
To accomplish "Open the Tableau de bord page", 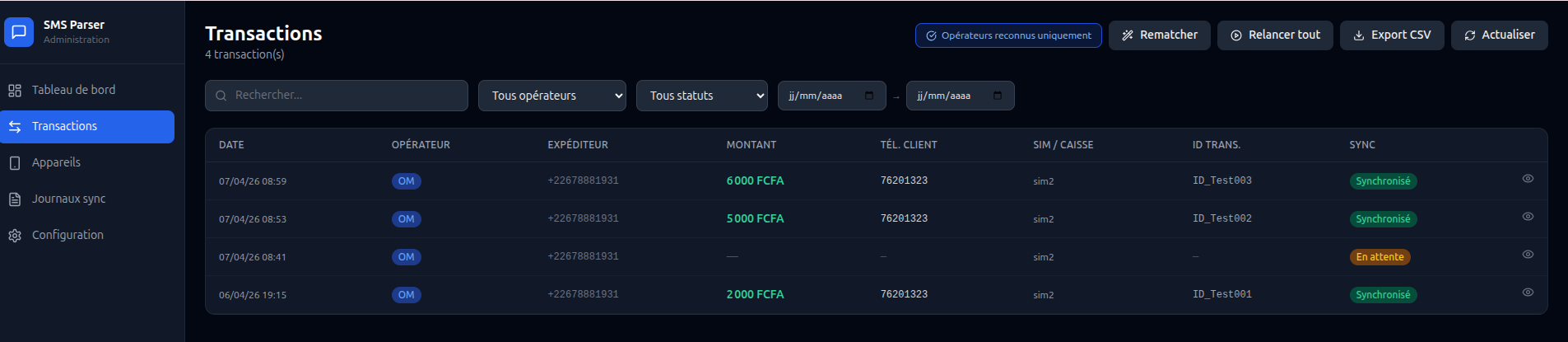I will [73, 90].
